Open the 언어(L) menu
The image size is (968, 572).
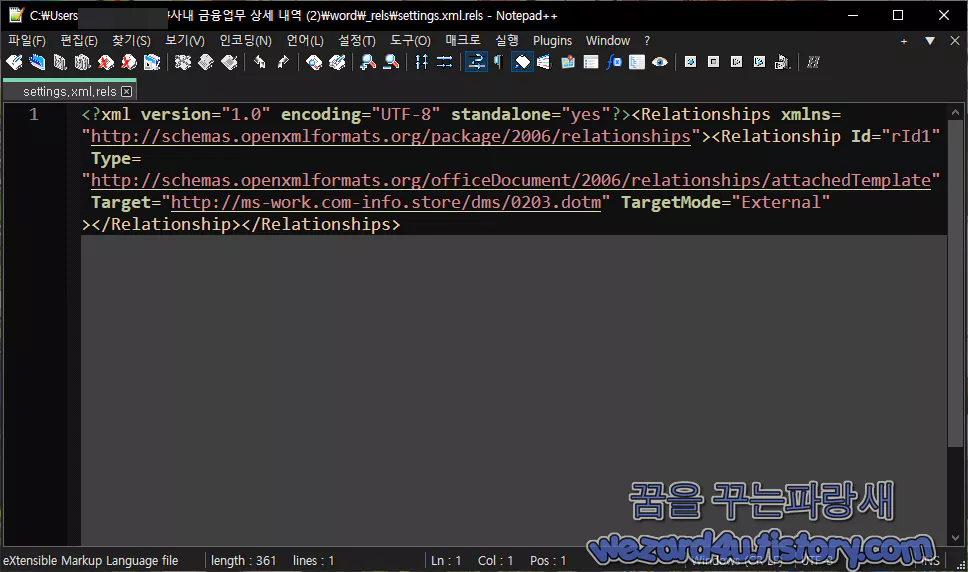click(305, 41)
